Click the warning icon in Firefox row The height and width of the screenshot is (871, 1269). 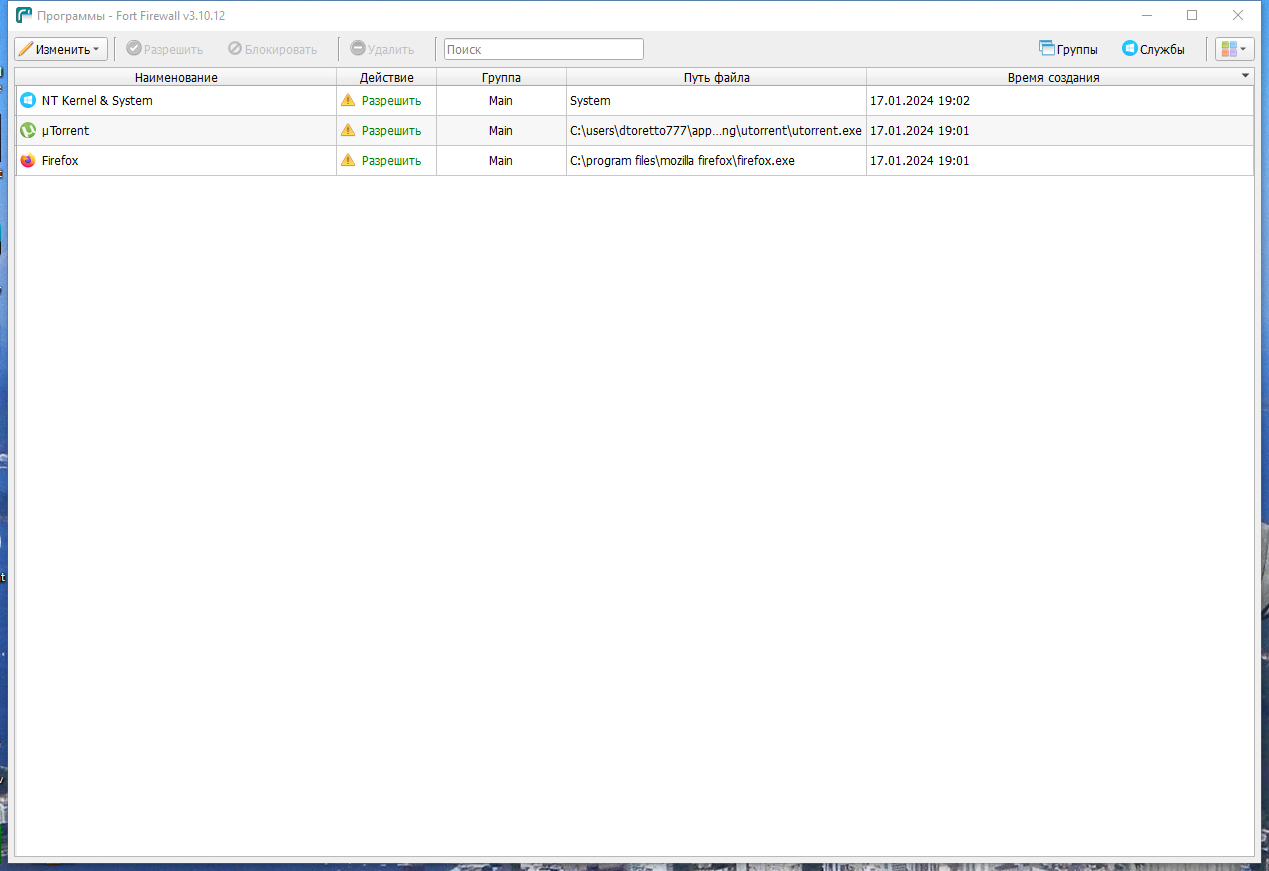pyautogui.click(x=348, y=161)
